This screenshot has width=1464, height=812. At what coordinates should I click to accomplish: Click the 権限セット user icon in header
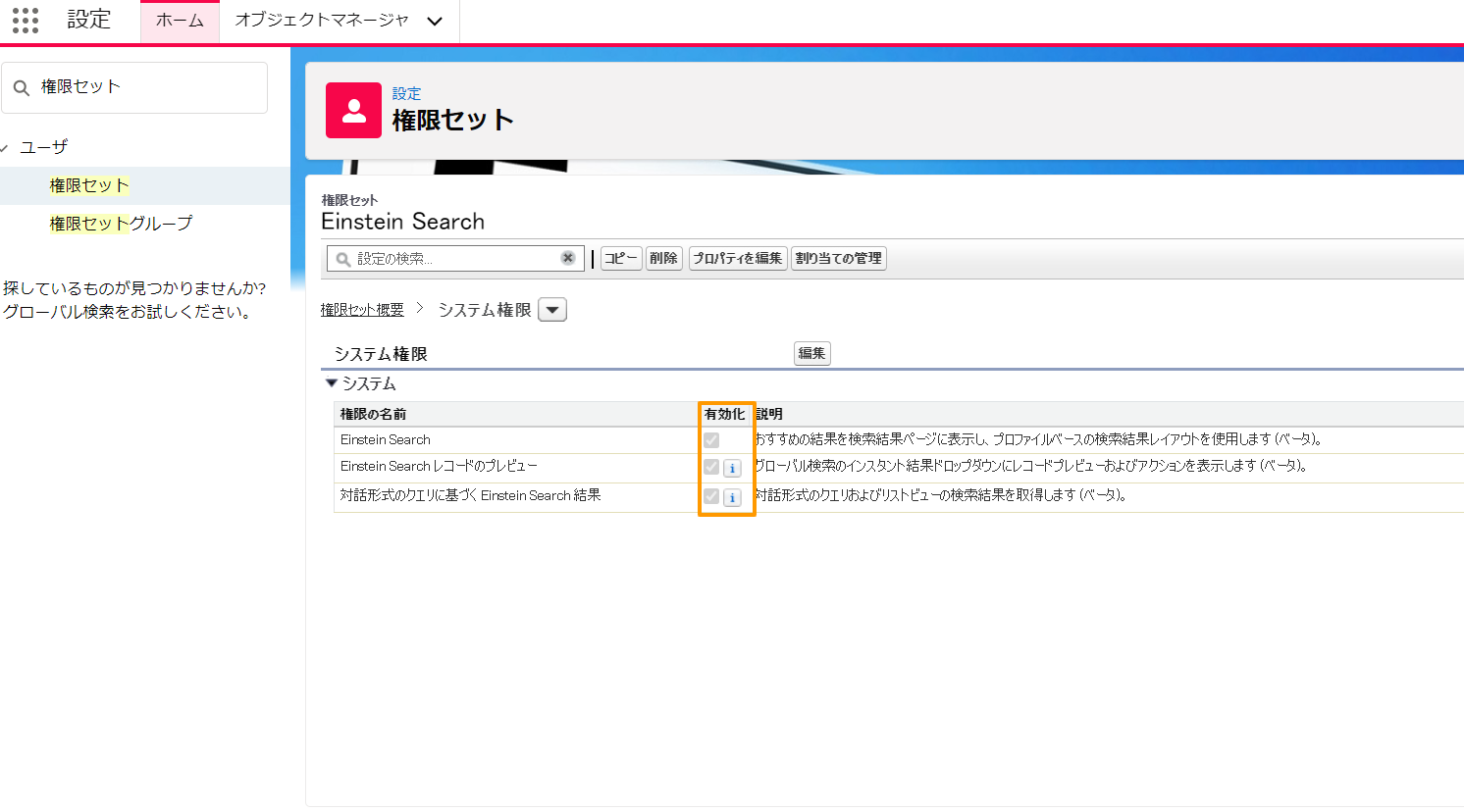coord(353,111)
